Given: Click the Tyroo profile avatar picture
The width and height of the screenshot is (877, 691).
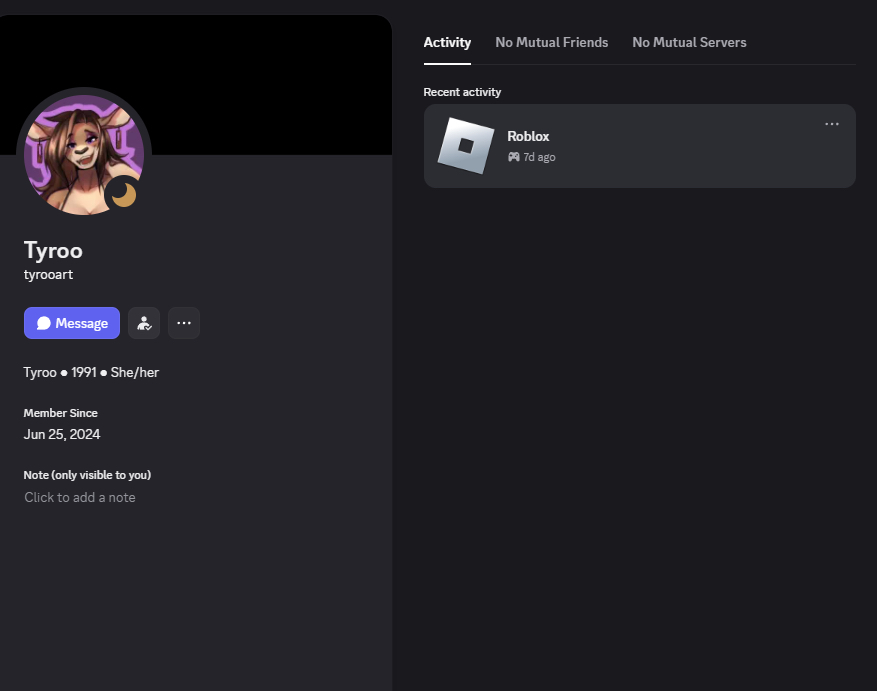Looking at the screenshot, I should [78, 150].
